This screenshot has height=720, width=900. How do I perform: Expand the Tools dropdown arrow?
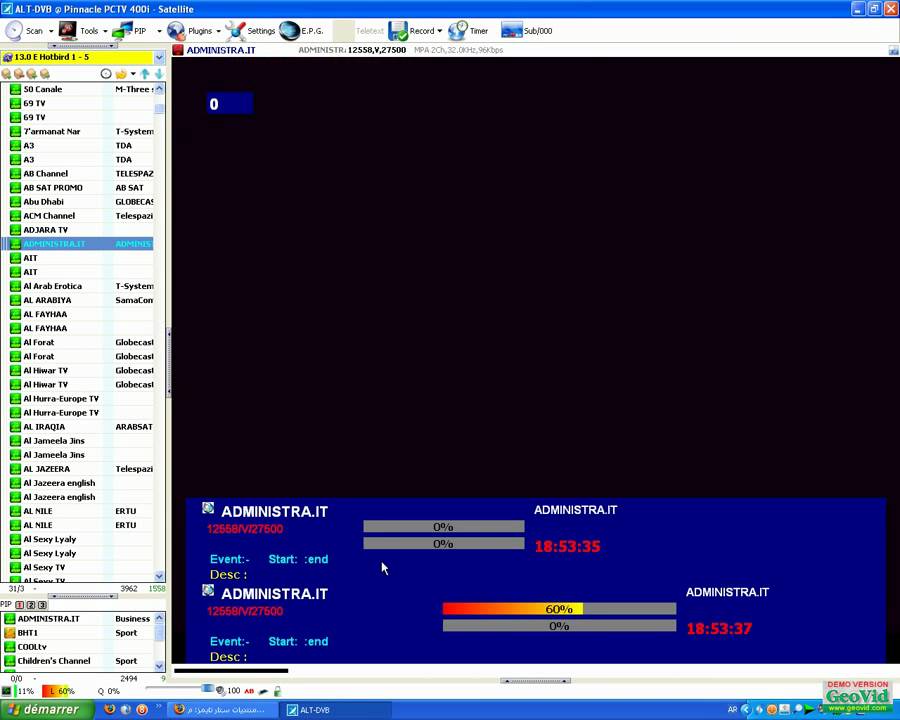tap(105, 31)
